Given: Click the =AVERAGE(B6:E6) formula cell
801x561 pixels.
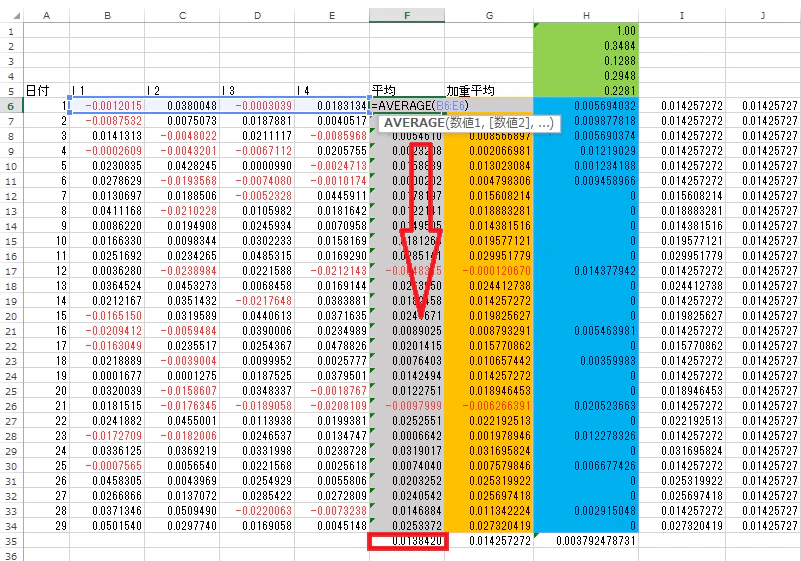Looking at the screenshot, I should [x=407, y=106].
